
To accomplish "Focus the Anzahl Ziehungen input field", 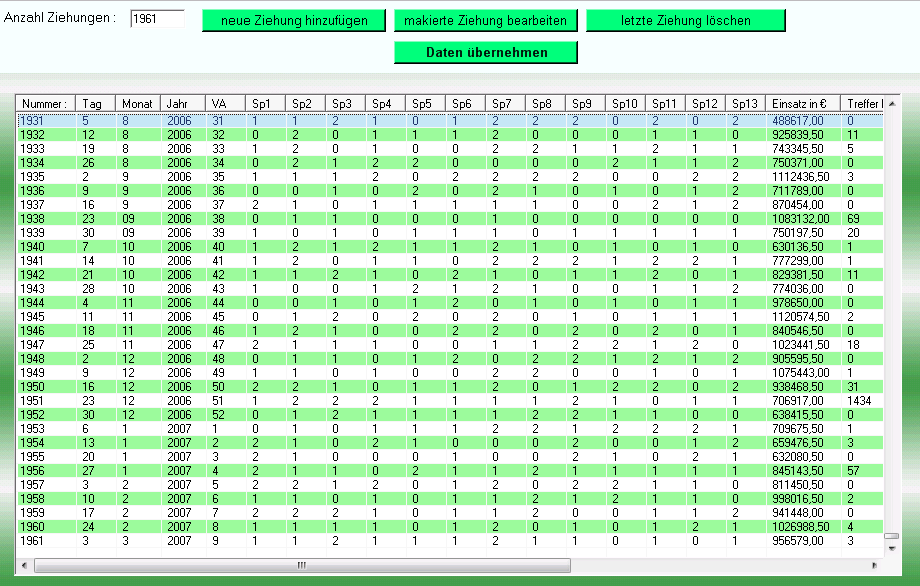I will tap(157, 19).
